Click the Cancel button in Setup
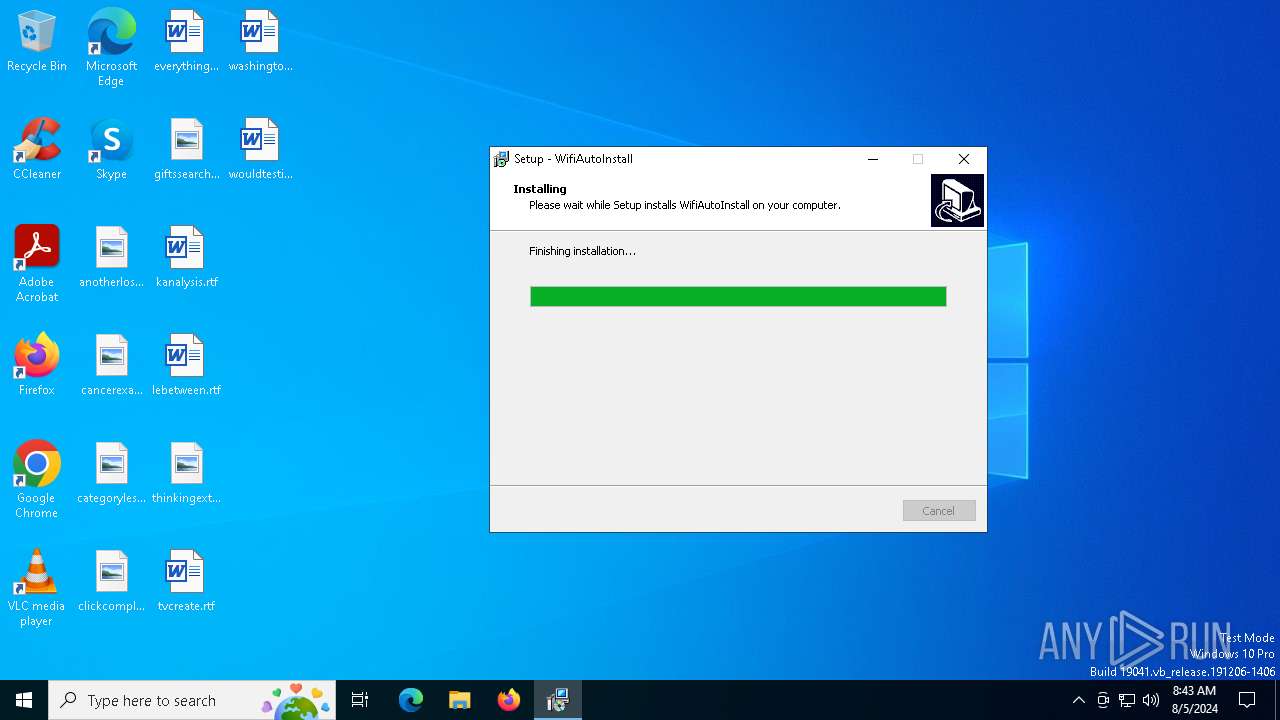 coord(939,511)
